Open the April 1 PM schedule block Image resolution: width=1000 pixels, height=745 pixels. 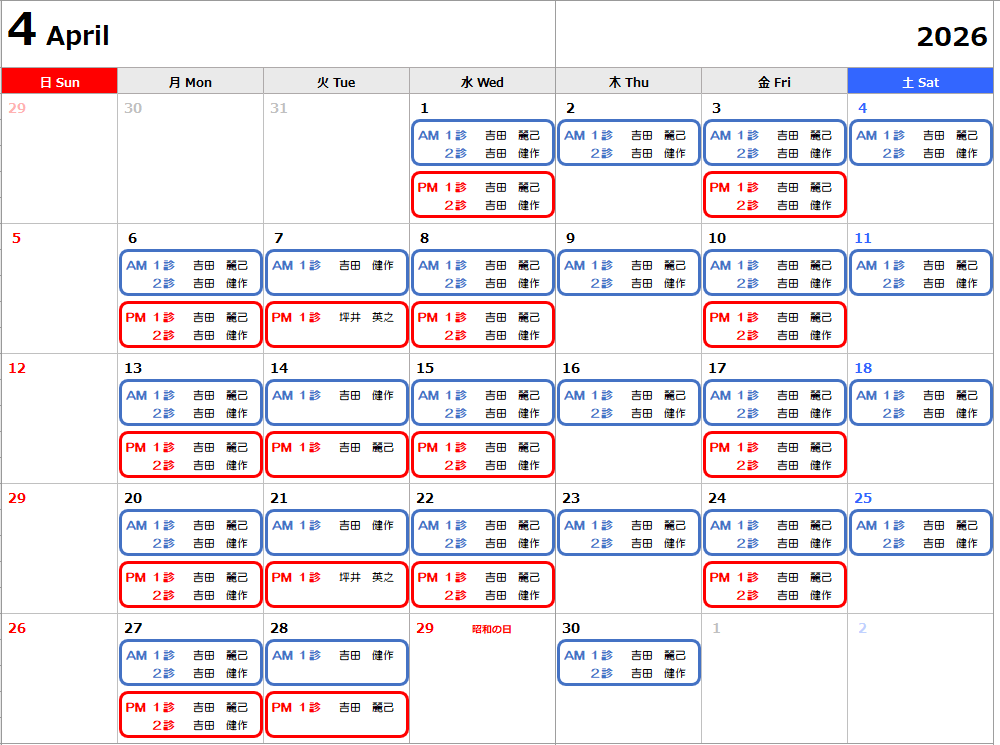click(x=482, y=195)
